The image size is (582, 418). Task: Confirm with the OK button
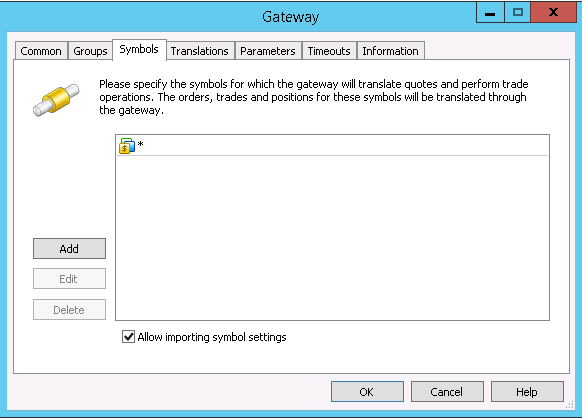[x=367, y=392]
